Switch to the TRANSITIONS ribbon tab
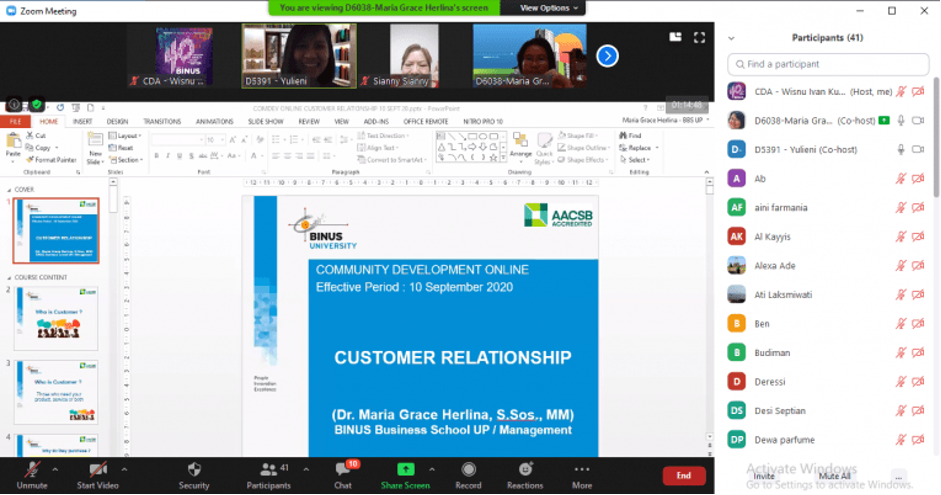 click(x=162, y=121)
